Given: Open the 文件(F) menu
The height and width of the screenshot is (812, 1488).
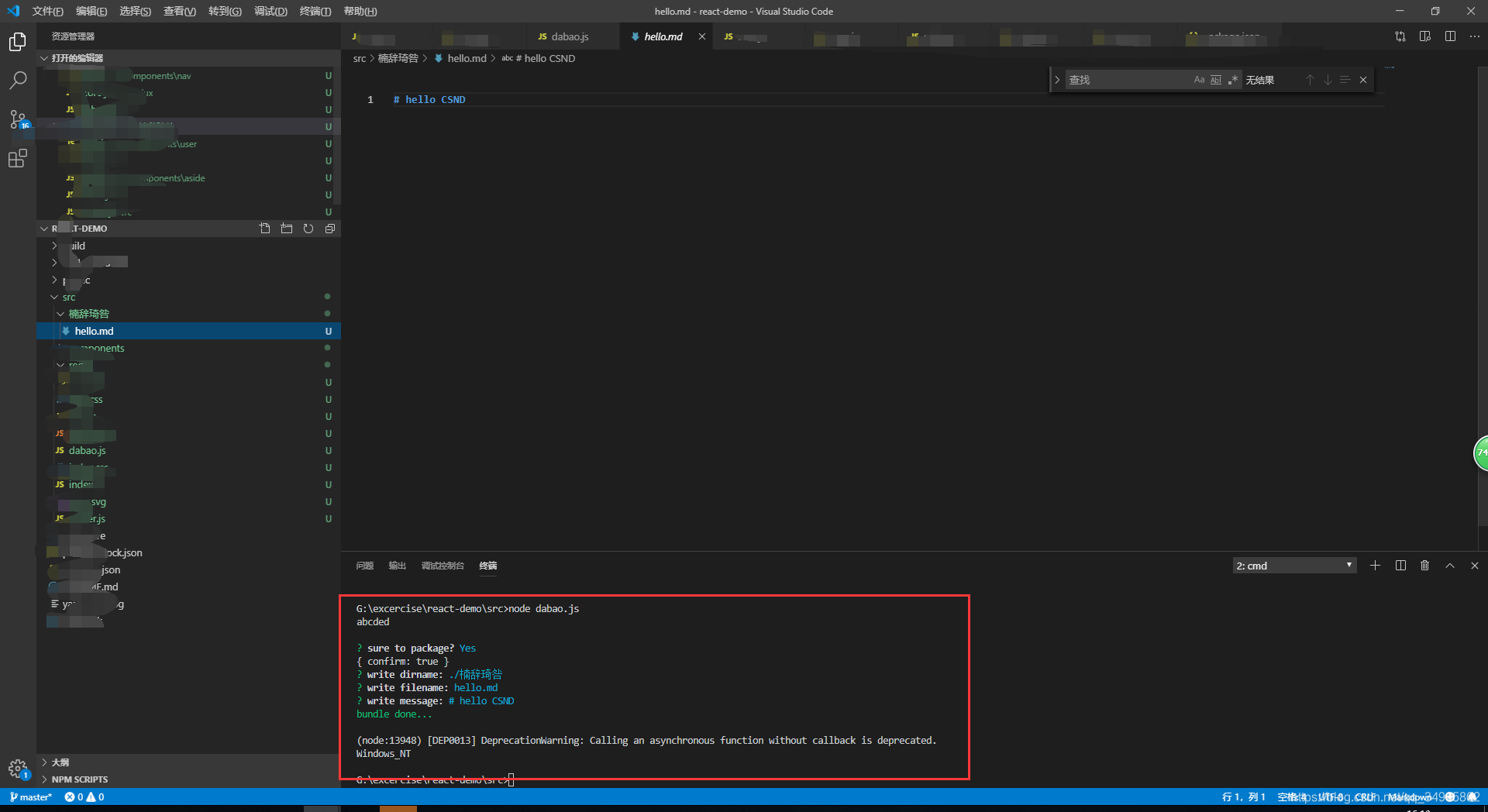Looking at the screenshot, I should coord(48,11).
